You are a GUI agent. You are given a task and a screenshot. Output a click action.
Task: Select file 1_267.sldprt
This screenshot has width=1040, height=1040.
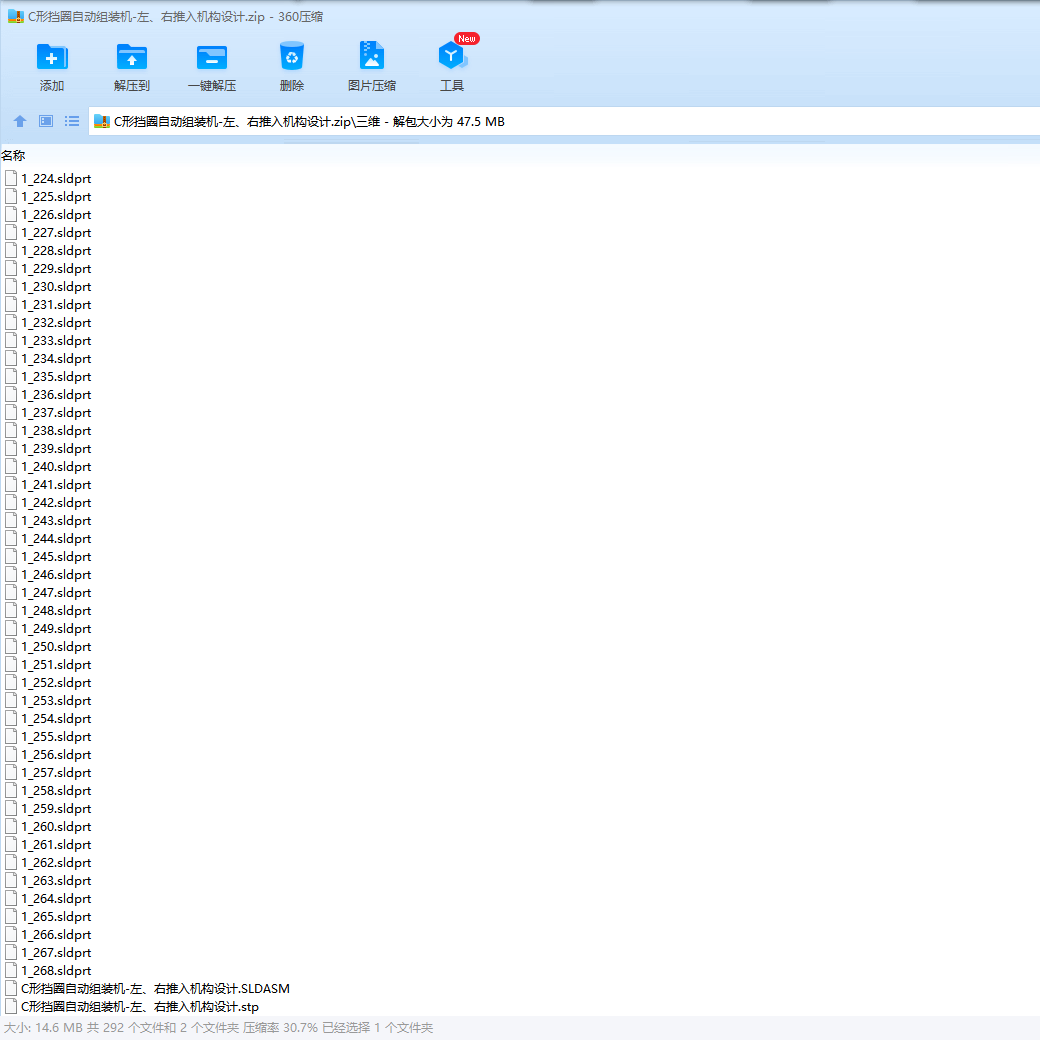pos(56,952)
